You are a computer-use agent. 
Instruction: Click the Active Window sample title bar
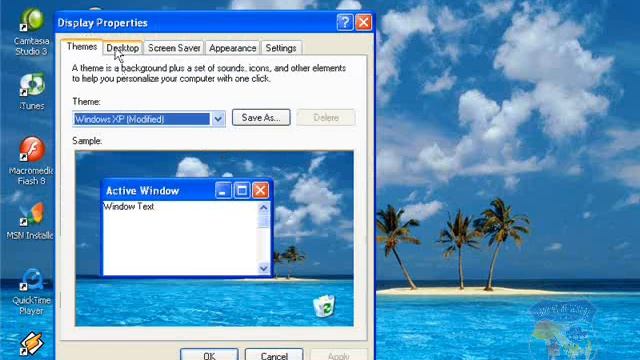tap(187, 190)
